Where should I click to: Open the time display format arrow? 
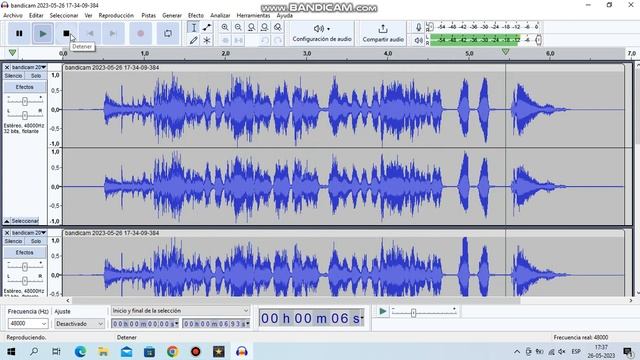click(x=362, y=318)
